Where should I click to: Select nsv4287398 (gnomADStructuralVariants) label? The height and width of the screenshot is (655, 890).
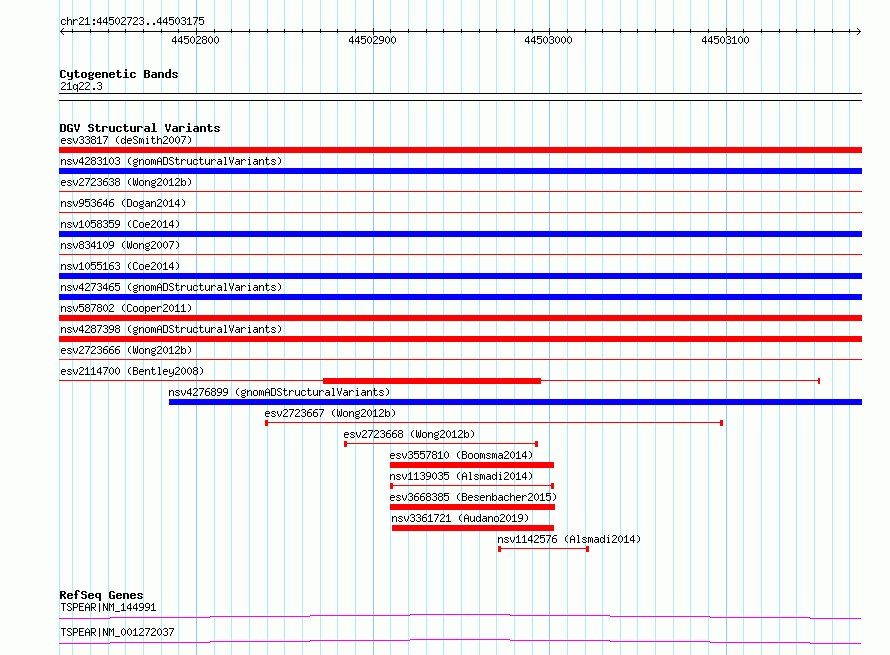pyautogui.click(x=171, y=329)
